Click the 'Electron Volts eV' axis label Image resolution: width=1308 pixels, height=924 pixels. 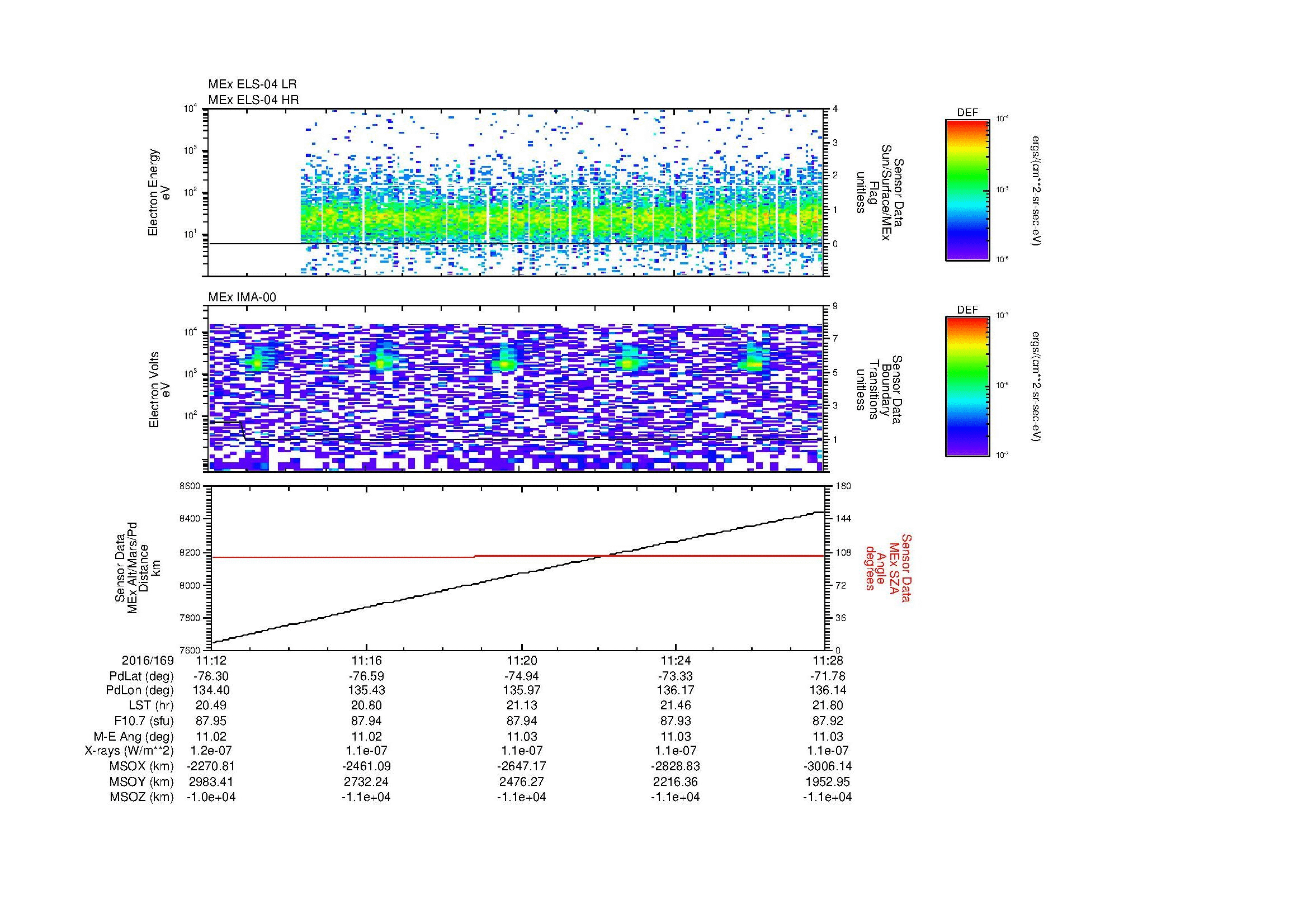[x=159, y=390]
